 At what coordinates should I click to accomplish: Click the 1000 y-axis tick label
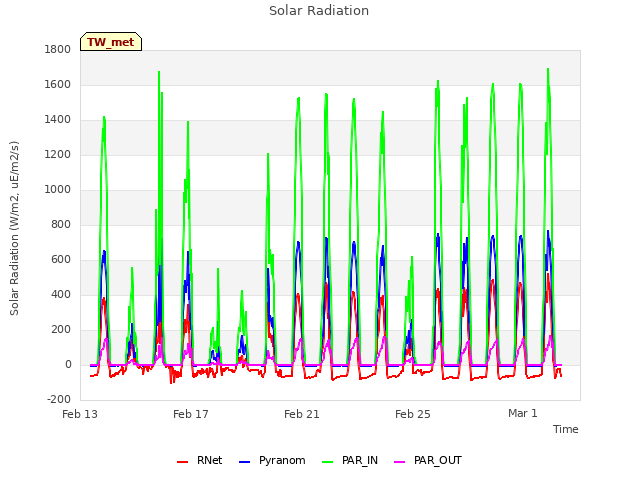tap(58, 189)
